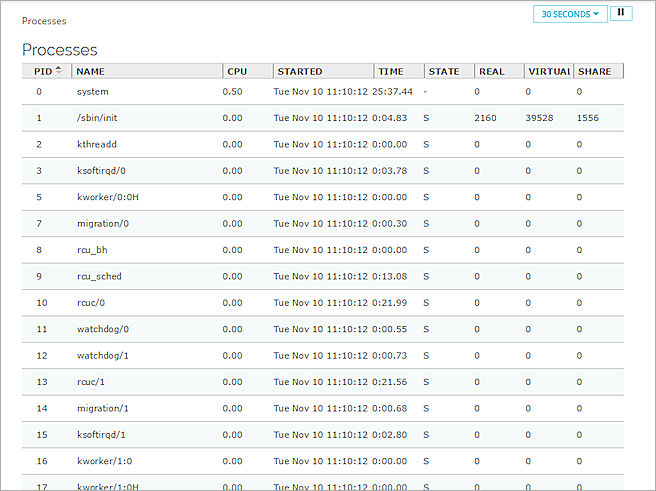Click the rcu_sched process entry

click(x=99, y=276)
